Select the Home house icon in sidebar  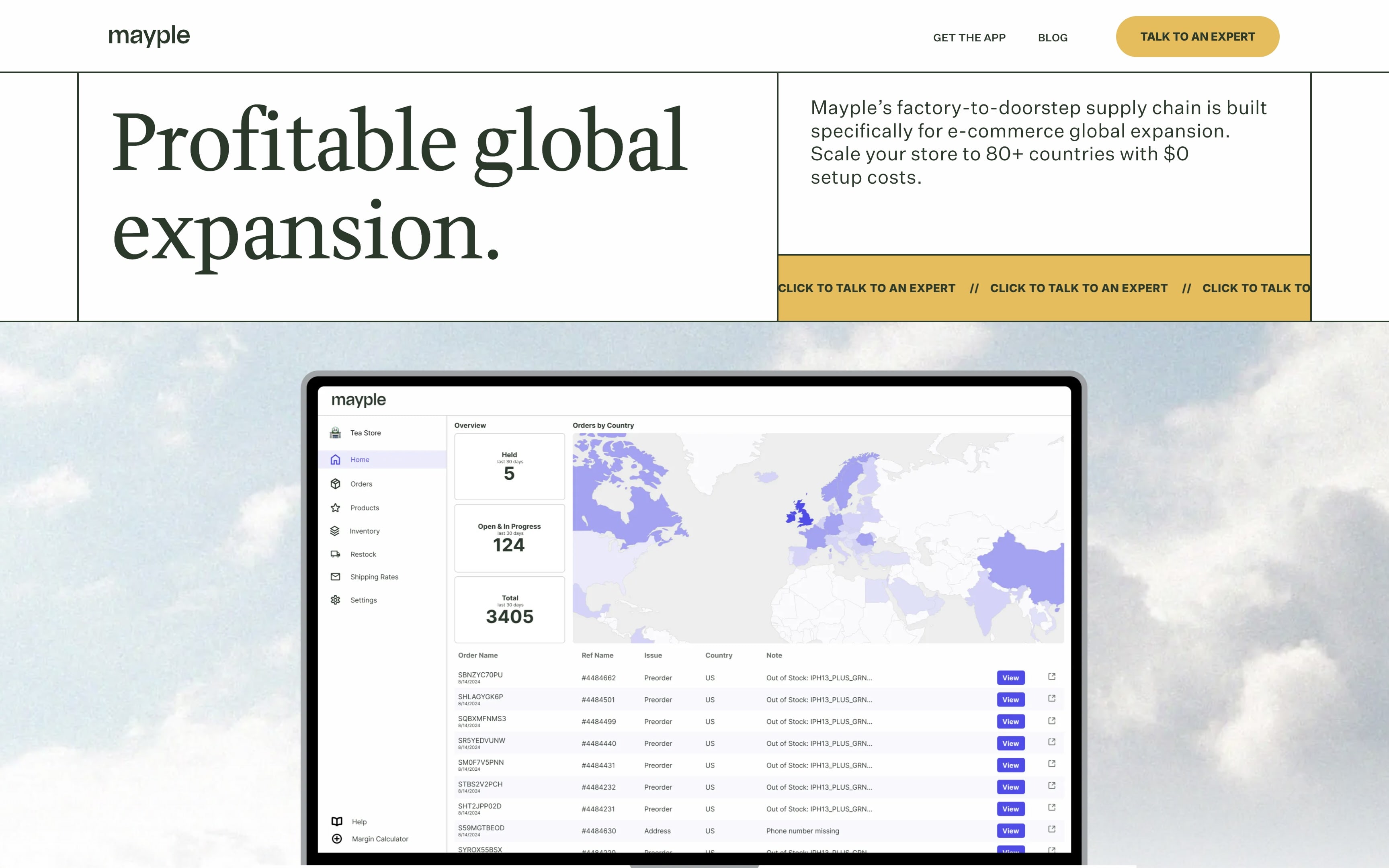pos(335,459)
